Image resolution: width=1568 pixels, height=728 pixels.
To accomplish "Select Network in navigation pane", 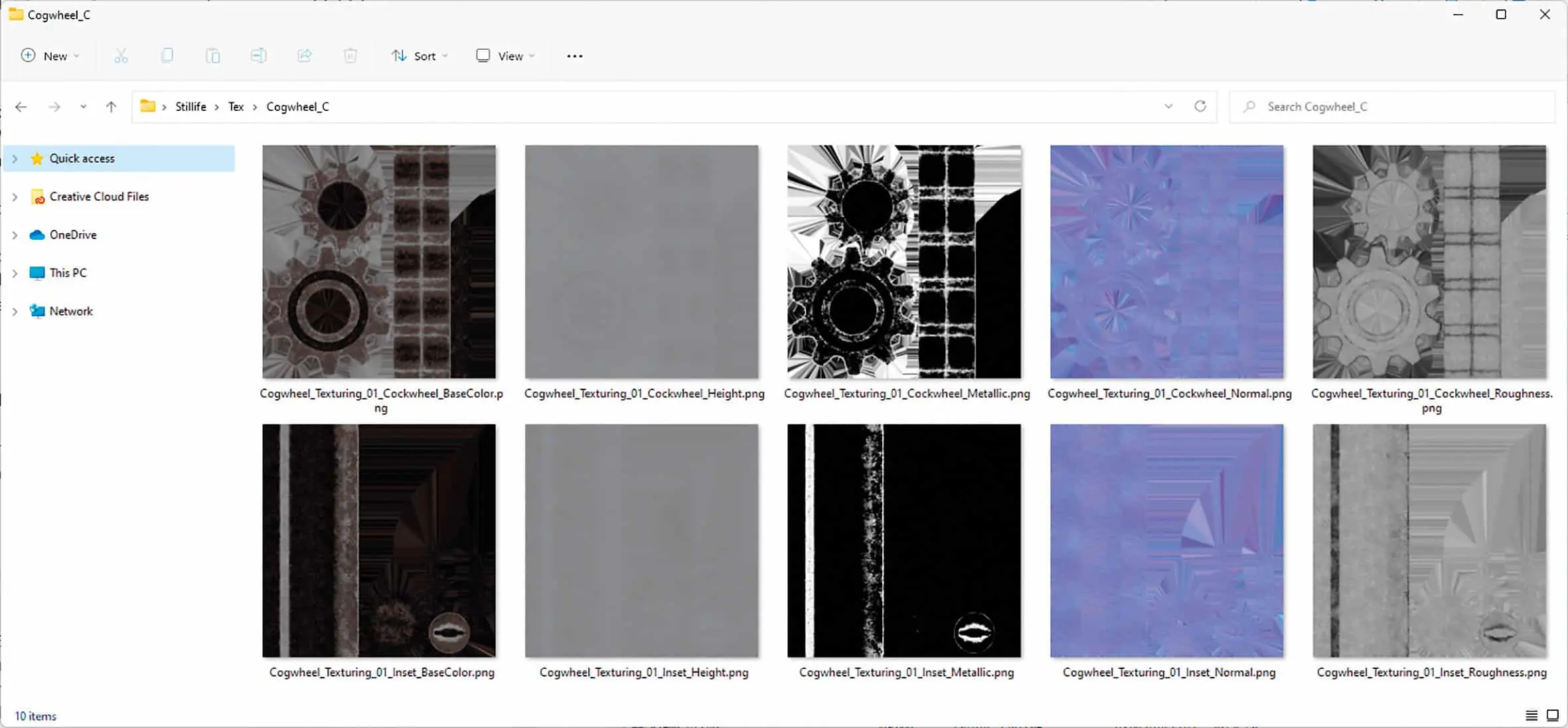I will (x=70, y=311).
